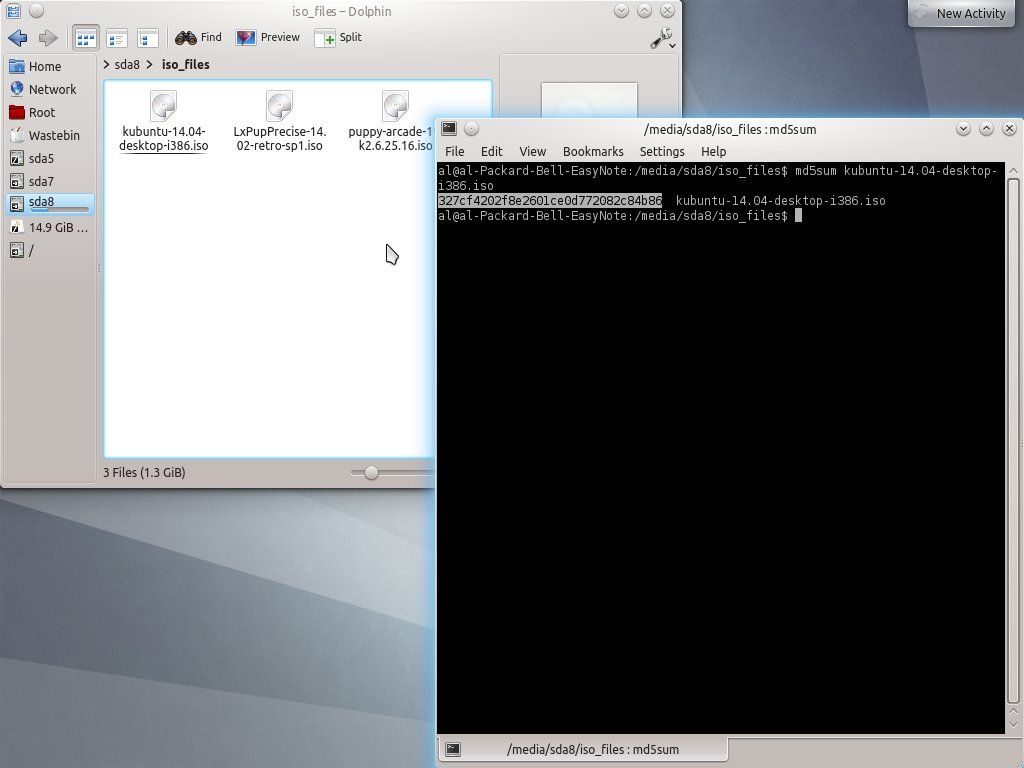Select the sda8 device in sidebar
The width and height of the screenshot is (1024, 768).
[49, 204]
